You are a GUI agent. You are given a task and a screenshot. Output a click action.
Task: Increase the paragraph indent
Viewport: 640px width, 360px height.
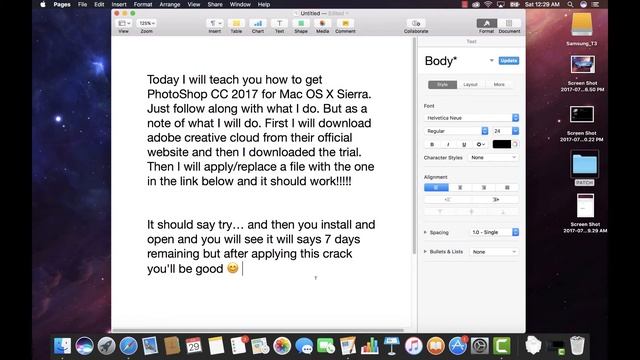pos(495,200)
